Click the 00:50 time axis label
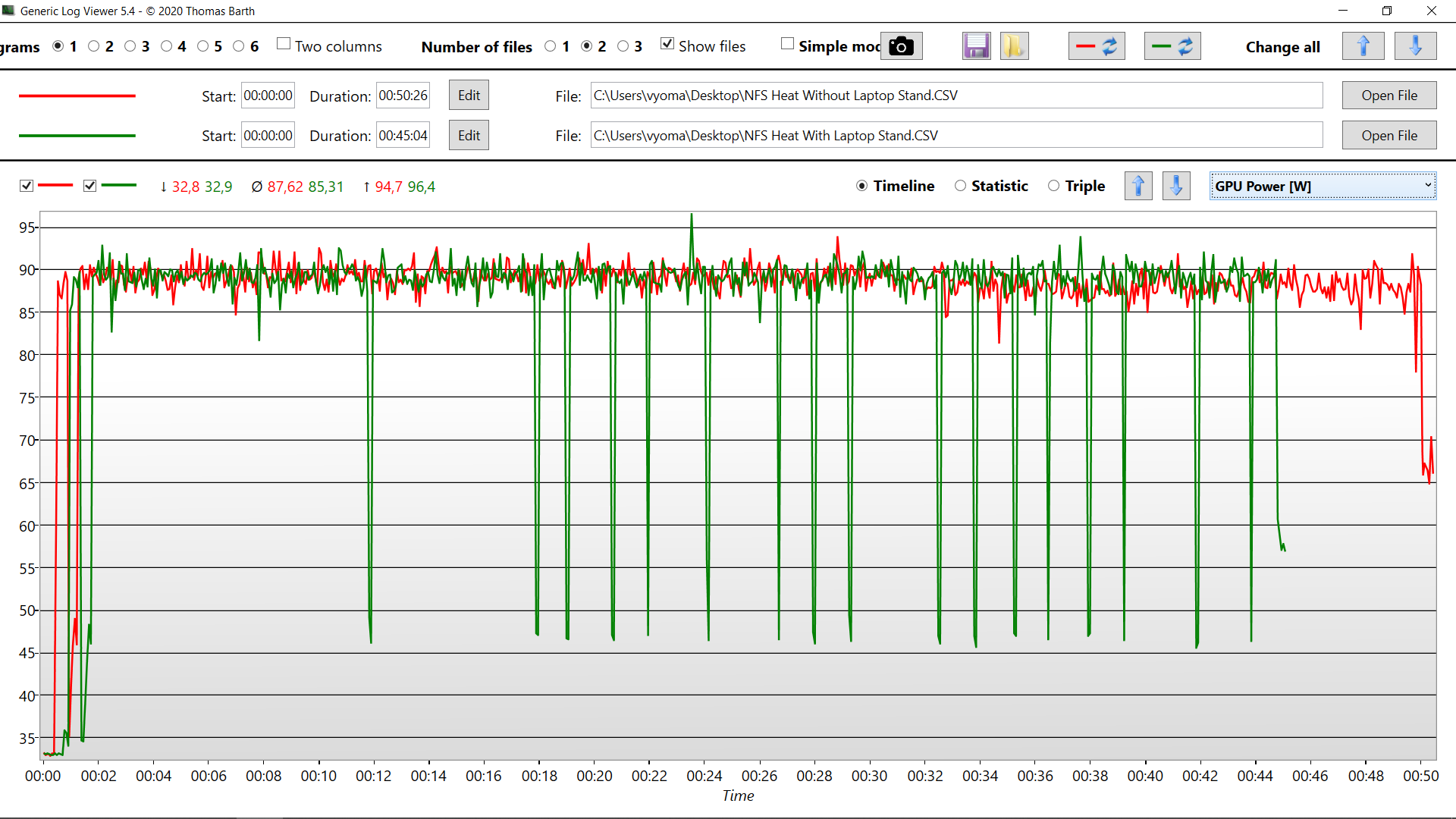1456x819 pixels. [1421, 776]
